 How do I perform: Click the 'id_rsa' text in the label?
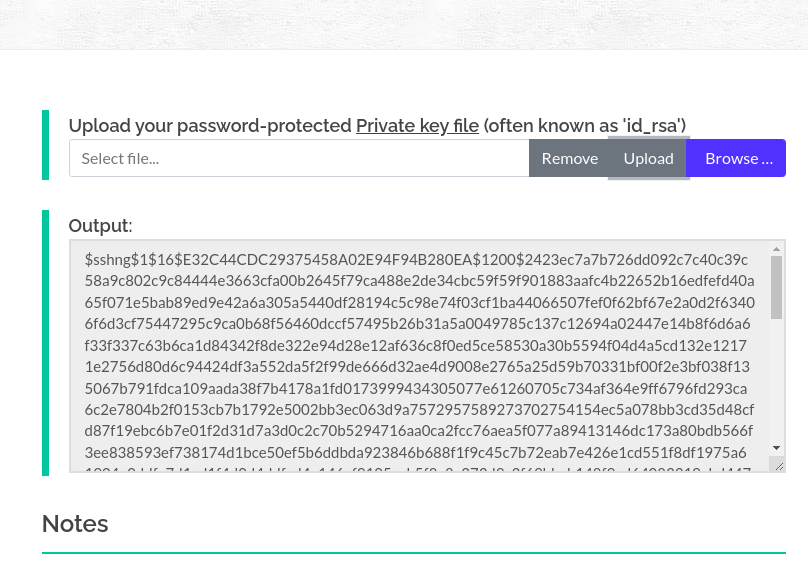[x=654, y=125]
